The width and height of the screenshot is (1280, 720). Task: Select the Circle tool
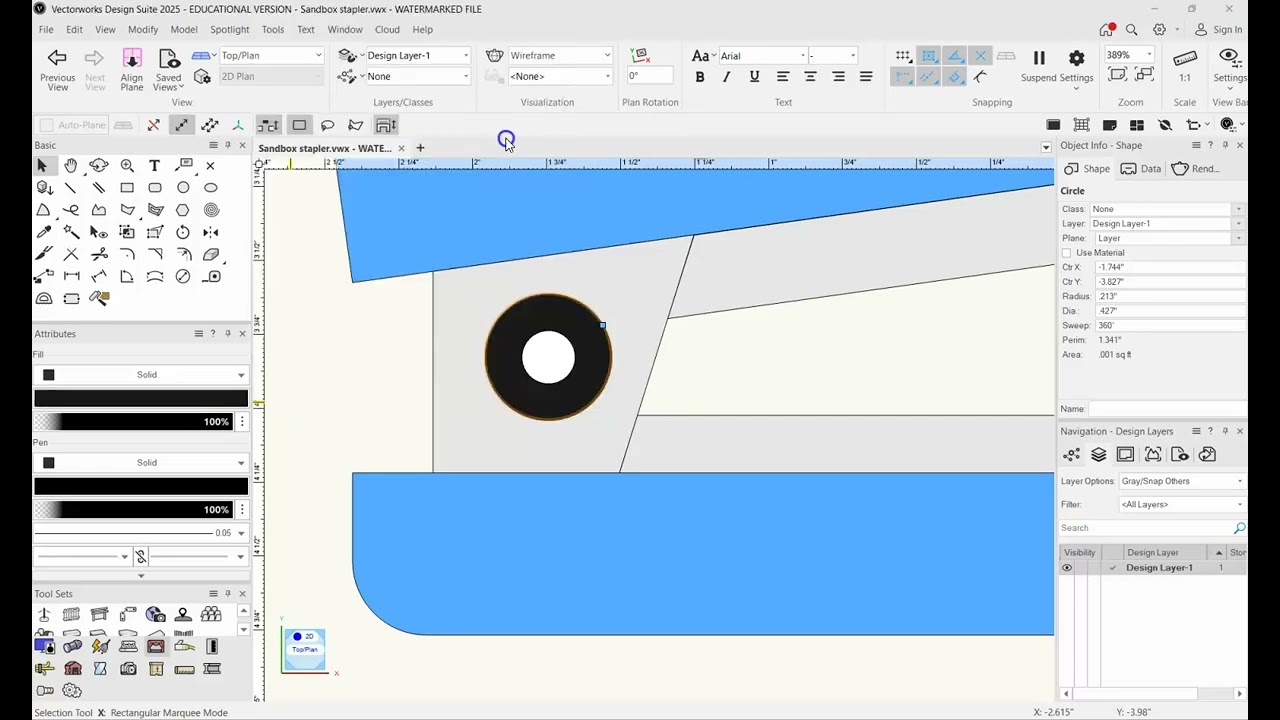click(x=183, y=188)
